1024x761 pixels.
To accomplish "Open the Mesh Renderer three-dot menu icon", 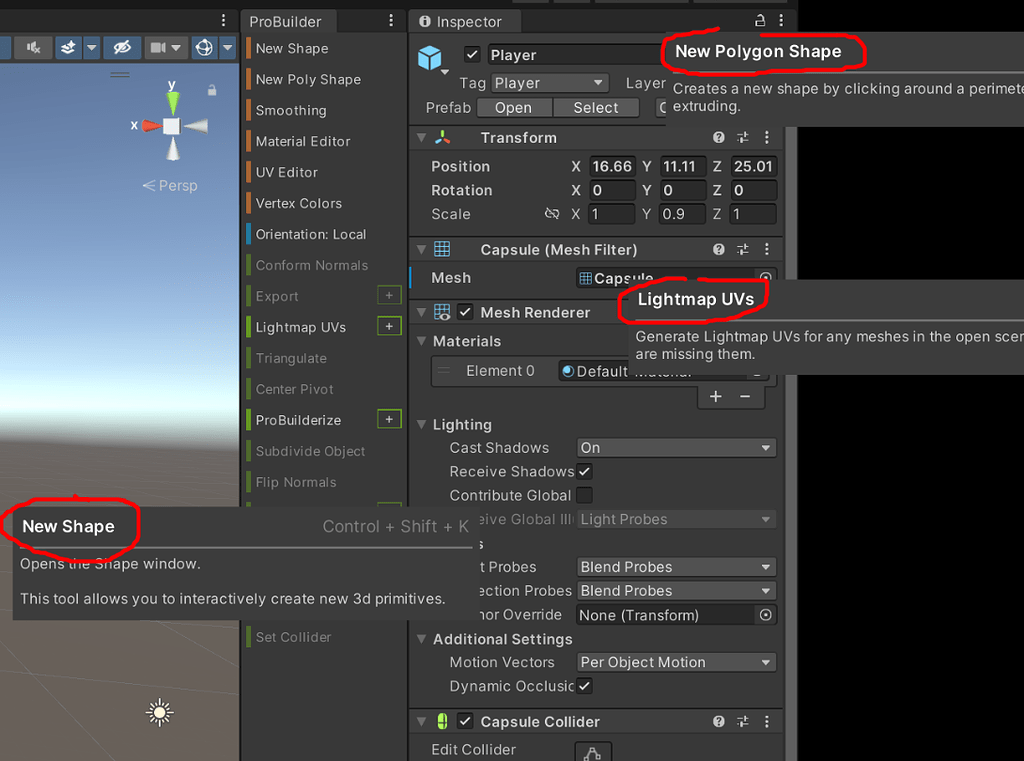I will coord(766,312).
